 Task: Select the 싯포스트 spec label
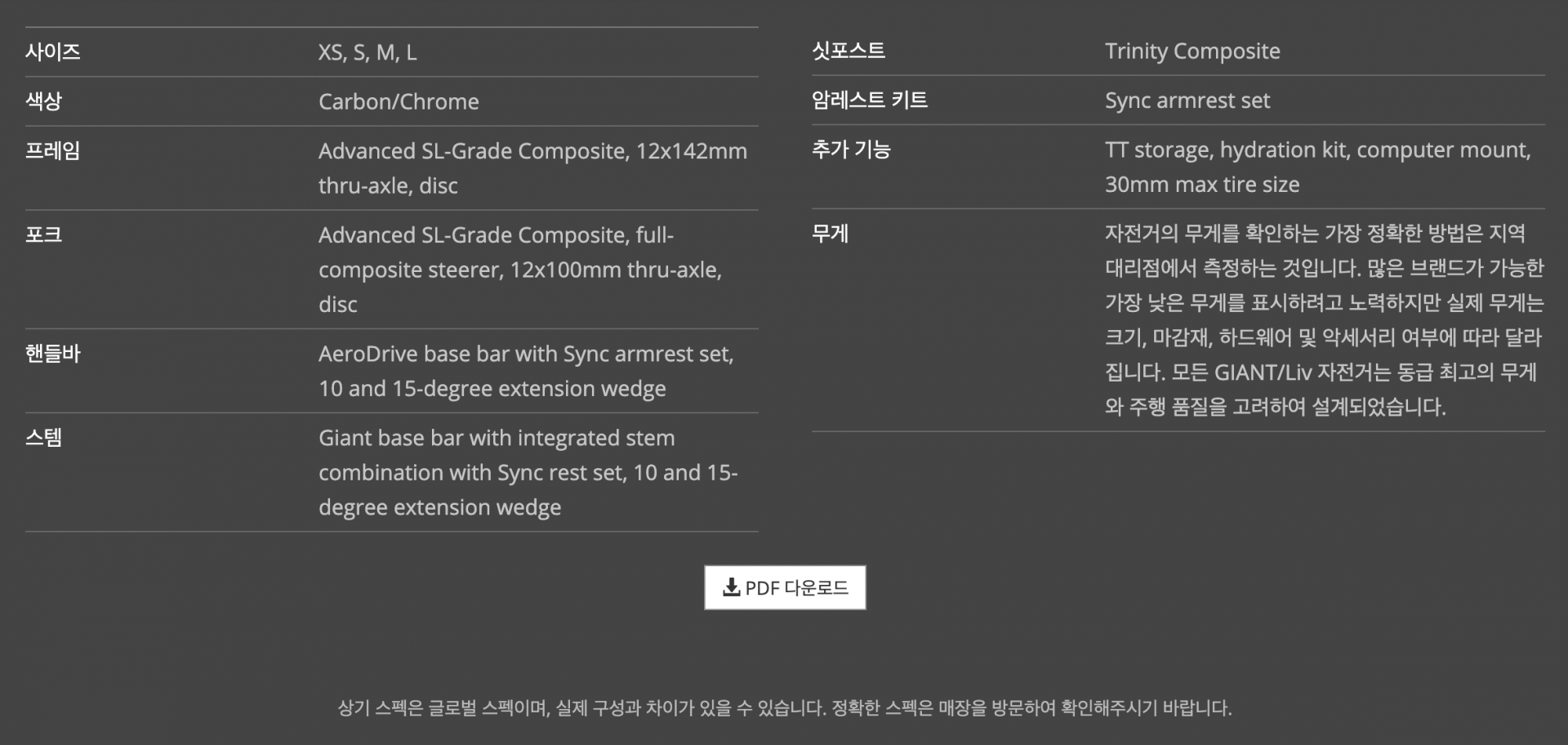click(x=849, y=51)
